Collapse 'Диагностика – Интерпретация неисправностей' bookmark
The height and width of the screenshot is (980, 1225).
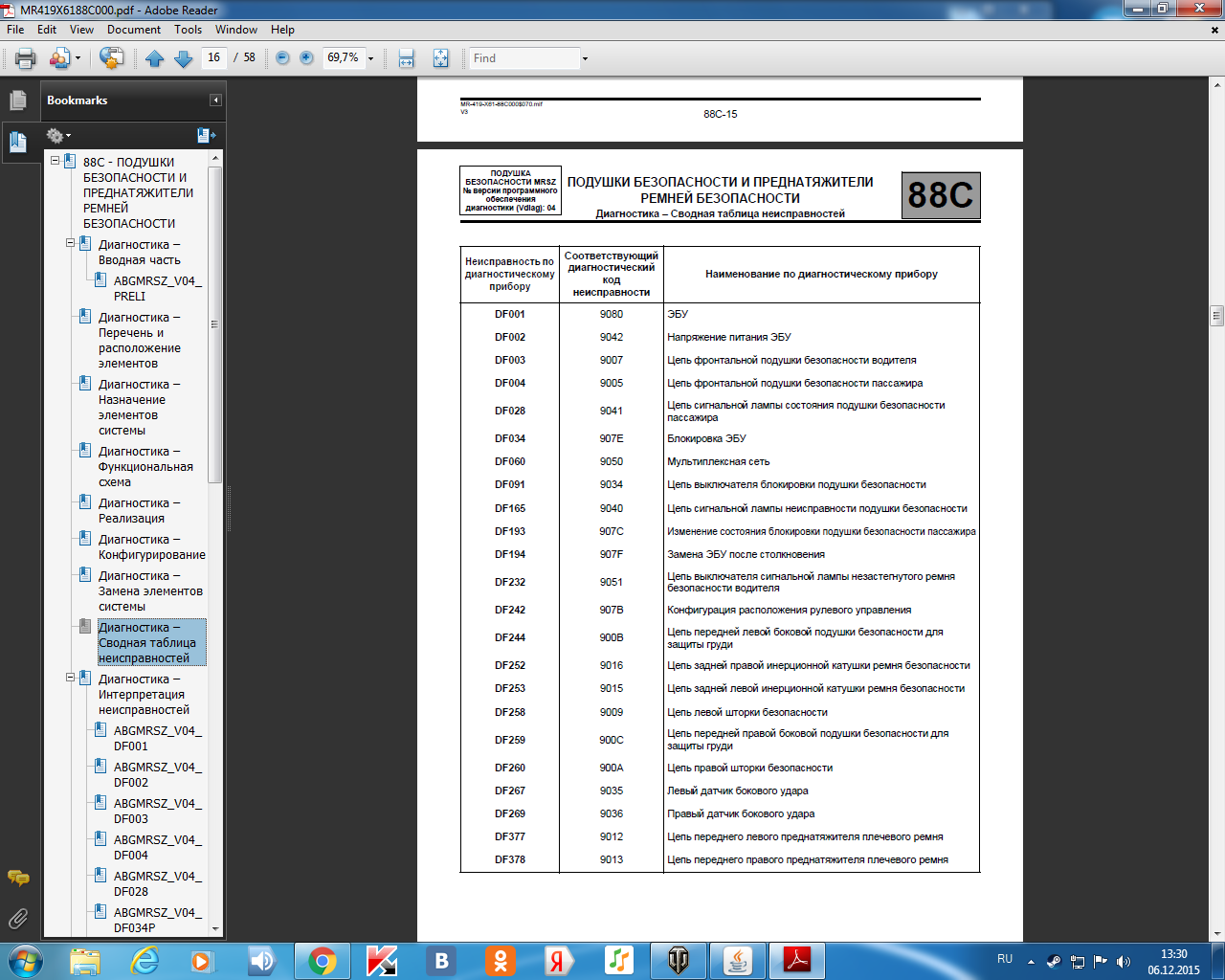pyautogui.click(x=70, y=679)
